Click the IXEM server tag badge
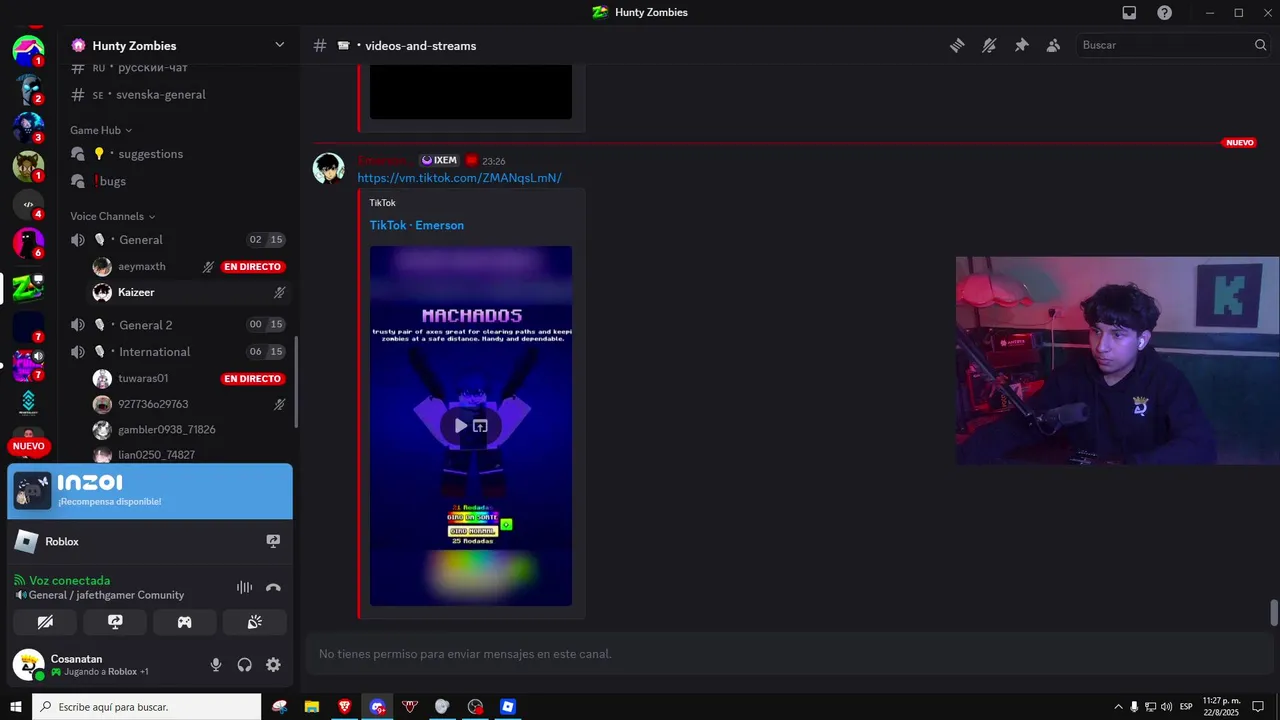1280x720 pixels. click(x=439, y=160)
